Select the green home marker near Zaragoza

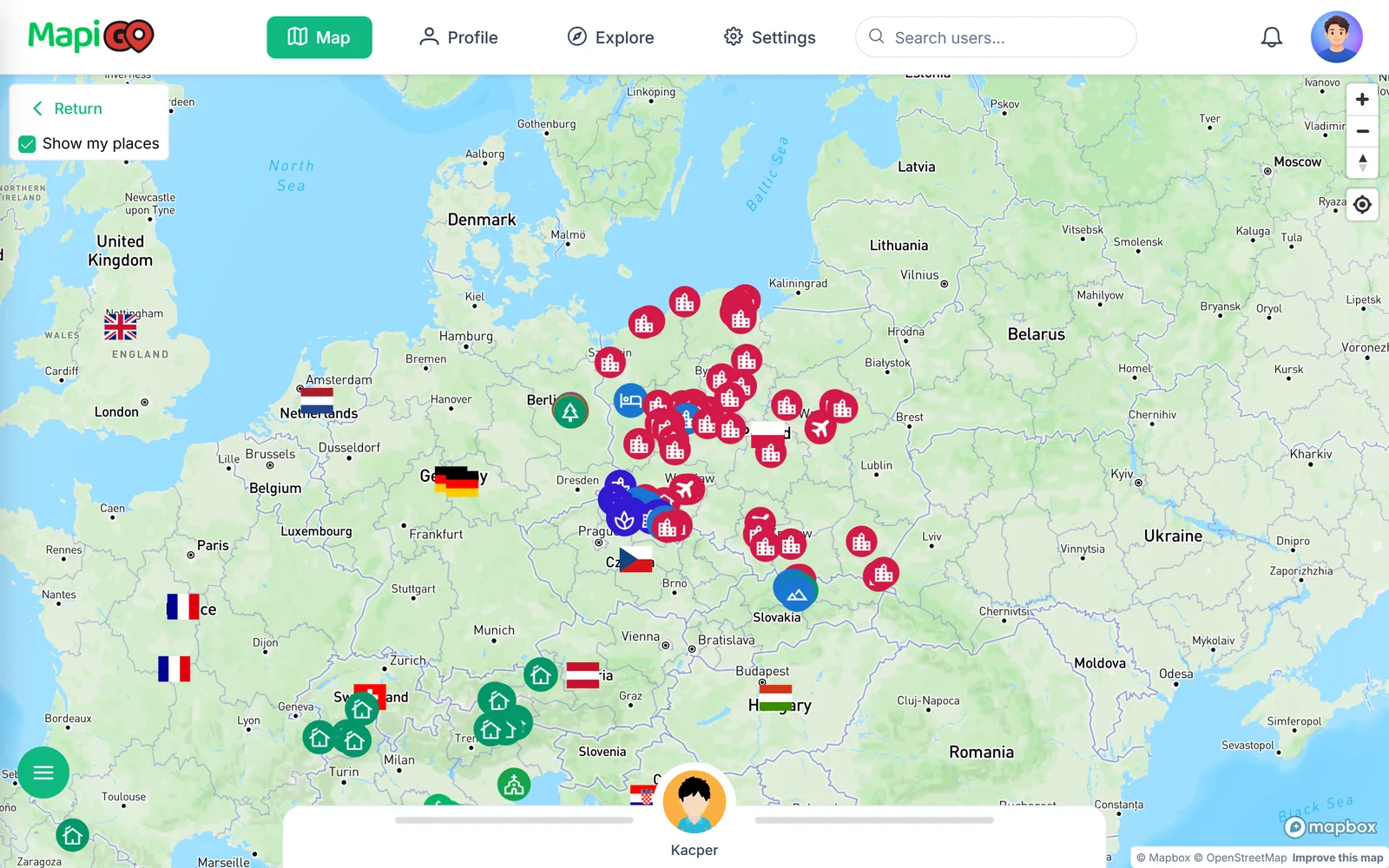(x=73, y=835)
